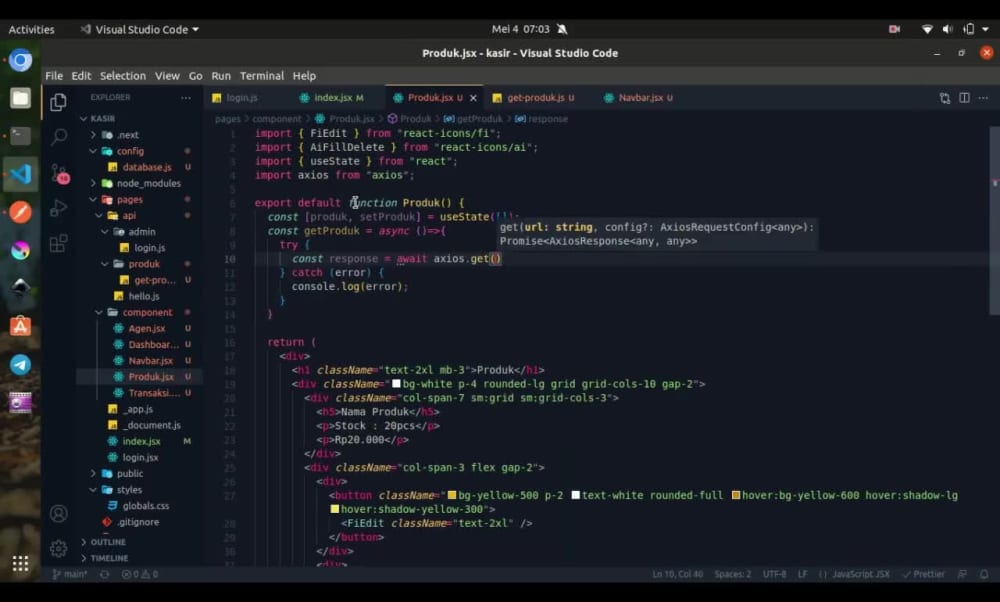Open Terminal from the Ubuntu dock

(20, 136)
